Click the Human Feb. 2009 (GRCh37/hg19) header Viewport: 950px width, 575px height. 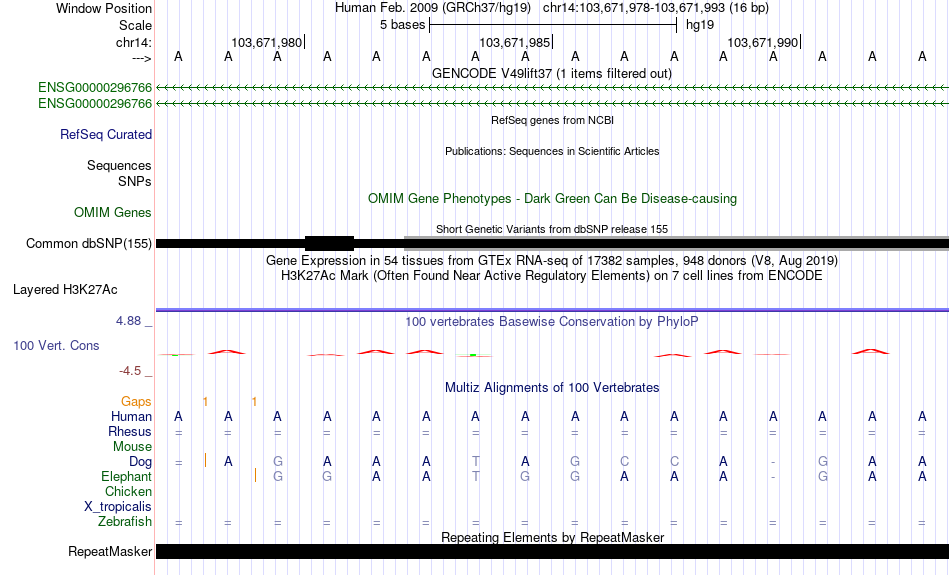click(x=433, y=8)
